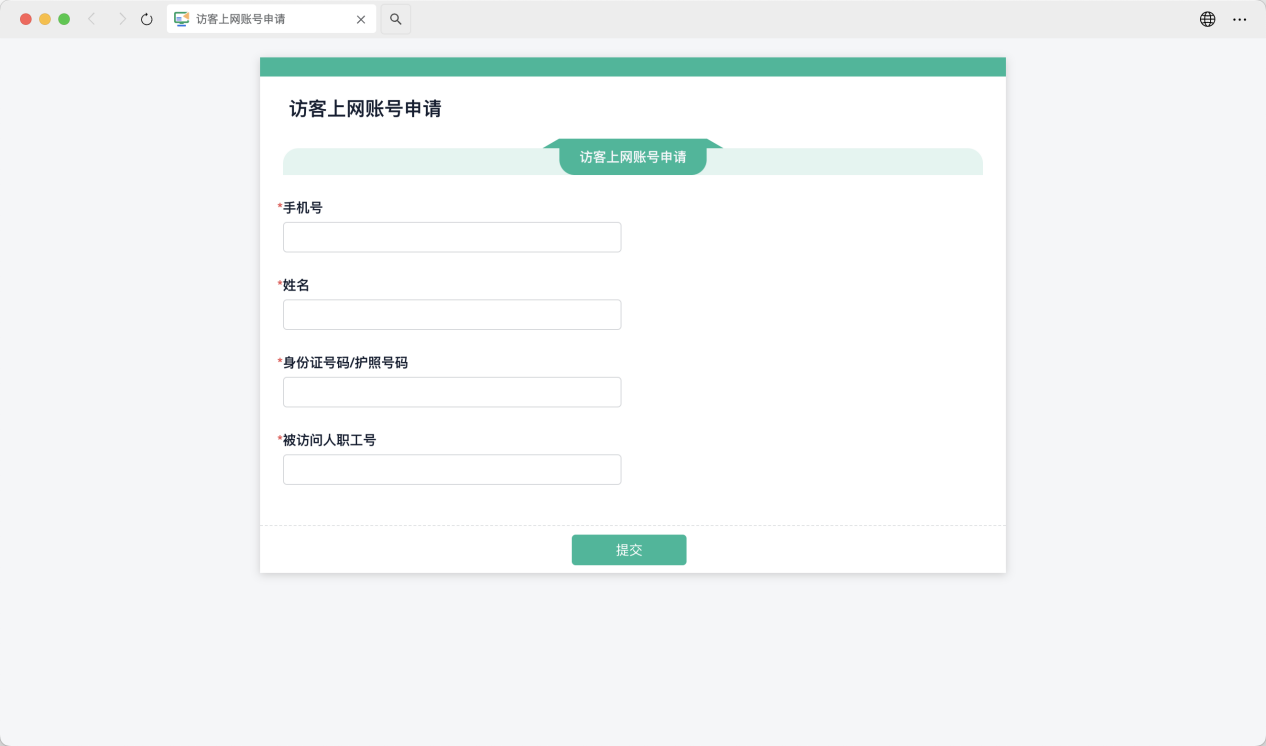The width and height of the screenshot is (1266, 746).
Task: Focus the 手机号 input field
Action: 451,237
